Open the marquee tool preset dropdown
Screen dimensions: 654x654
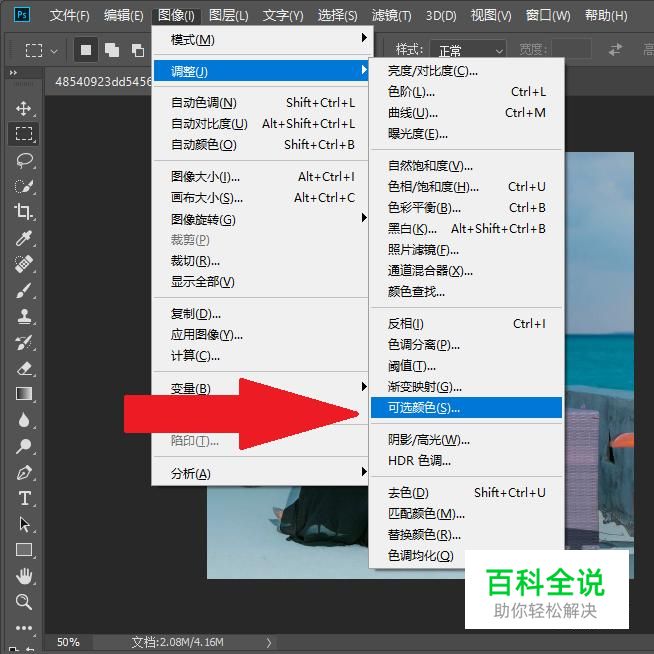[x=54, y=52]
